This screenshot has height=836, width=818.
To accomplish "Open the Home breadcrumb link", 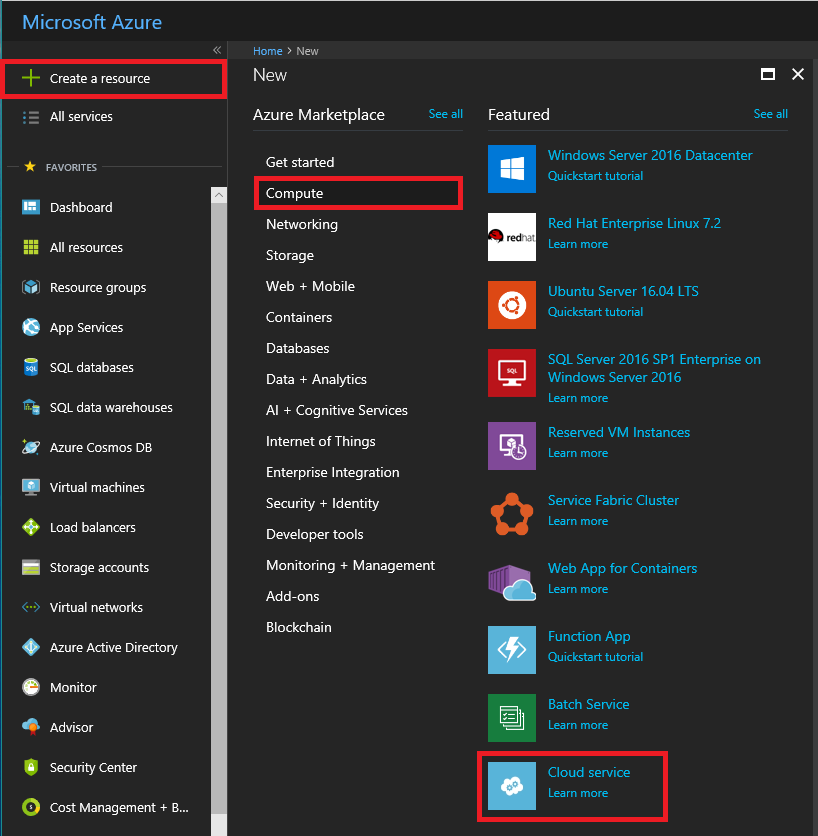I will [267, 50].
